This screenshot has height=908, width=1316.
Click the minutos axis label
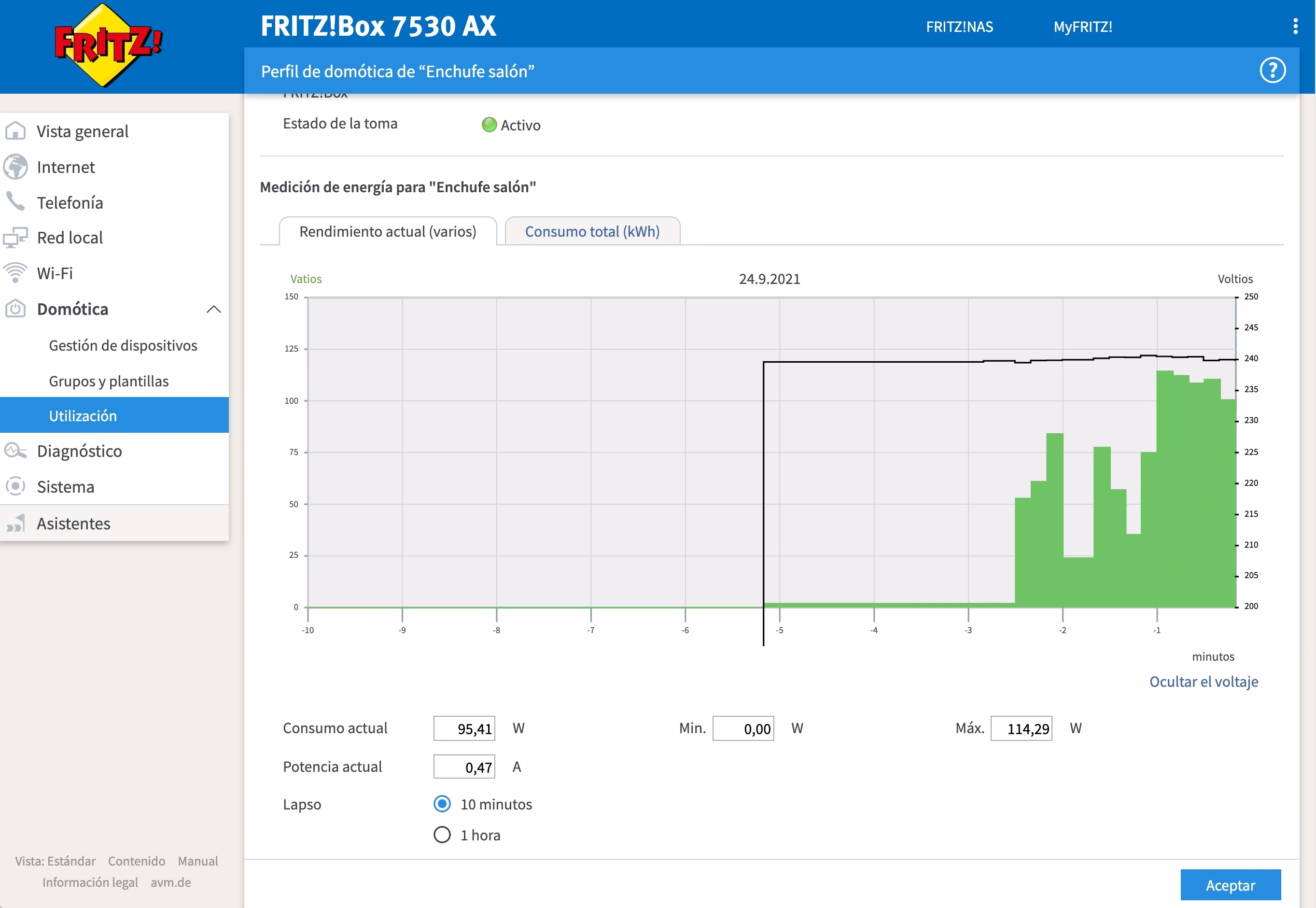pos(1213,656)
